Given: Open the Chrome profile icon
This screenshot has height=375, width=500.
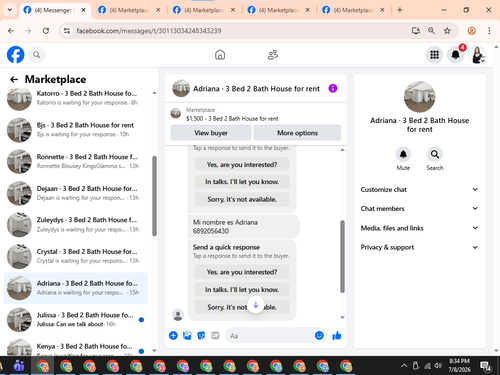Looking at the screenshot, I should [x=471, y=31].
